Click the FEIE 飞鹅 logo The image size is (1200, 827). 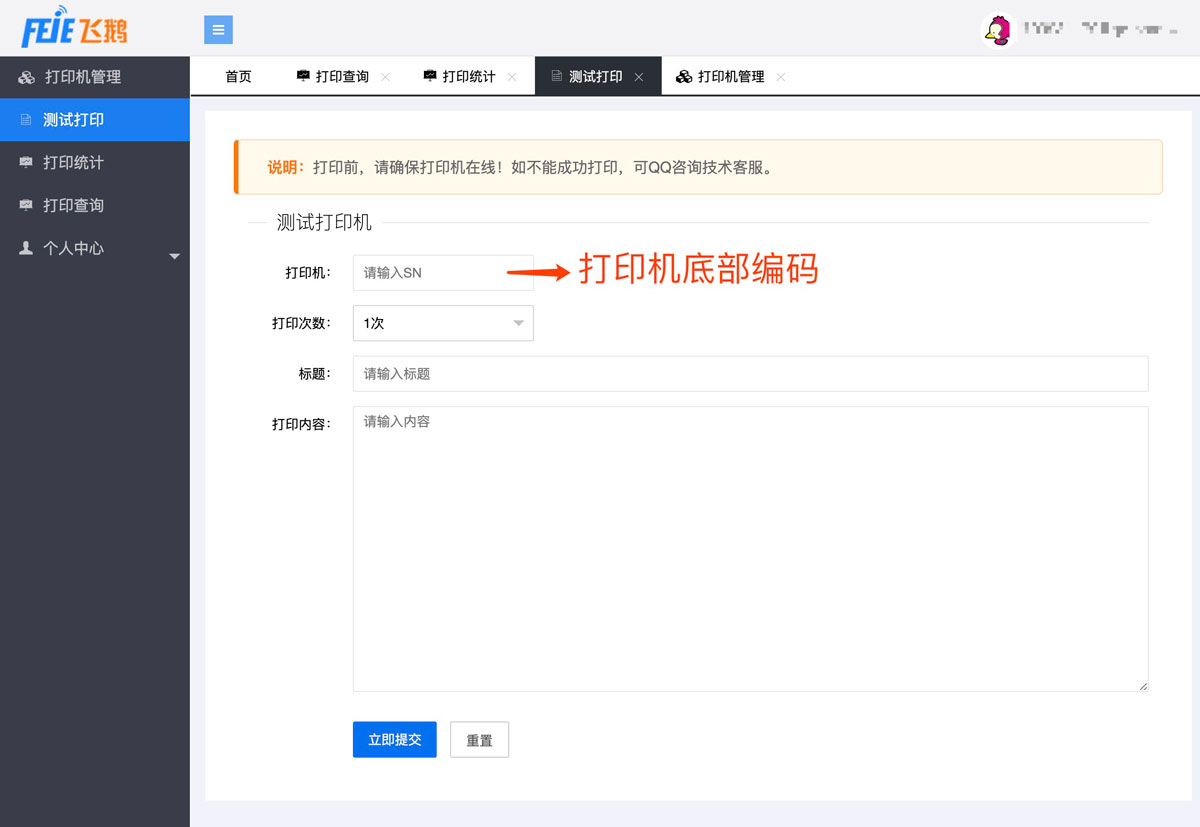click(75, 29)
